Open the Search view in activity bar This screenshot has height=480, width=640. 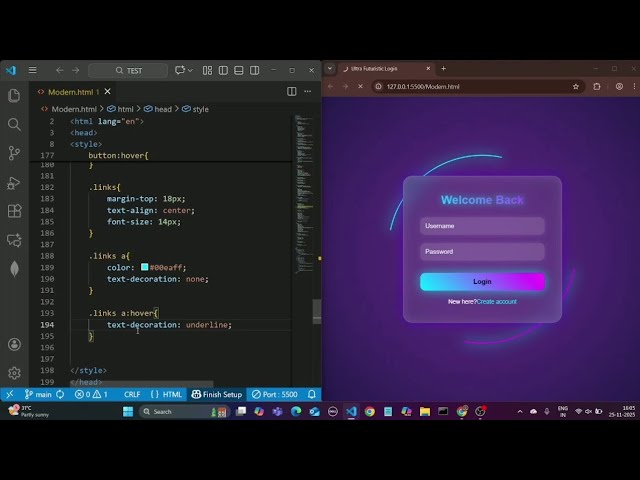(x=14, y=124)
